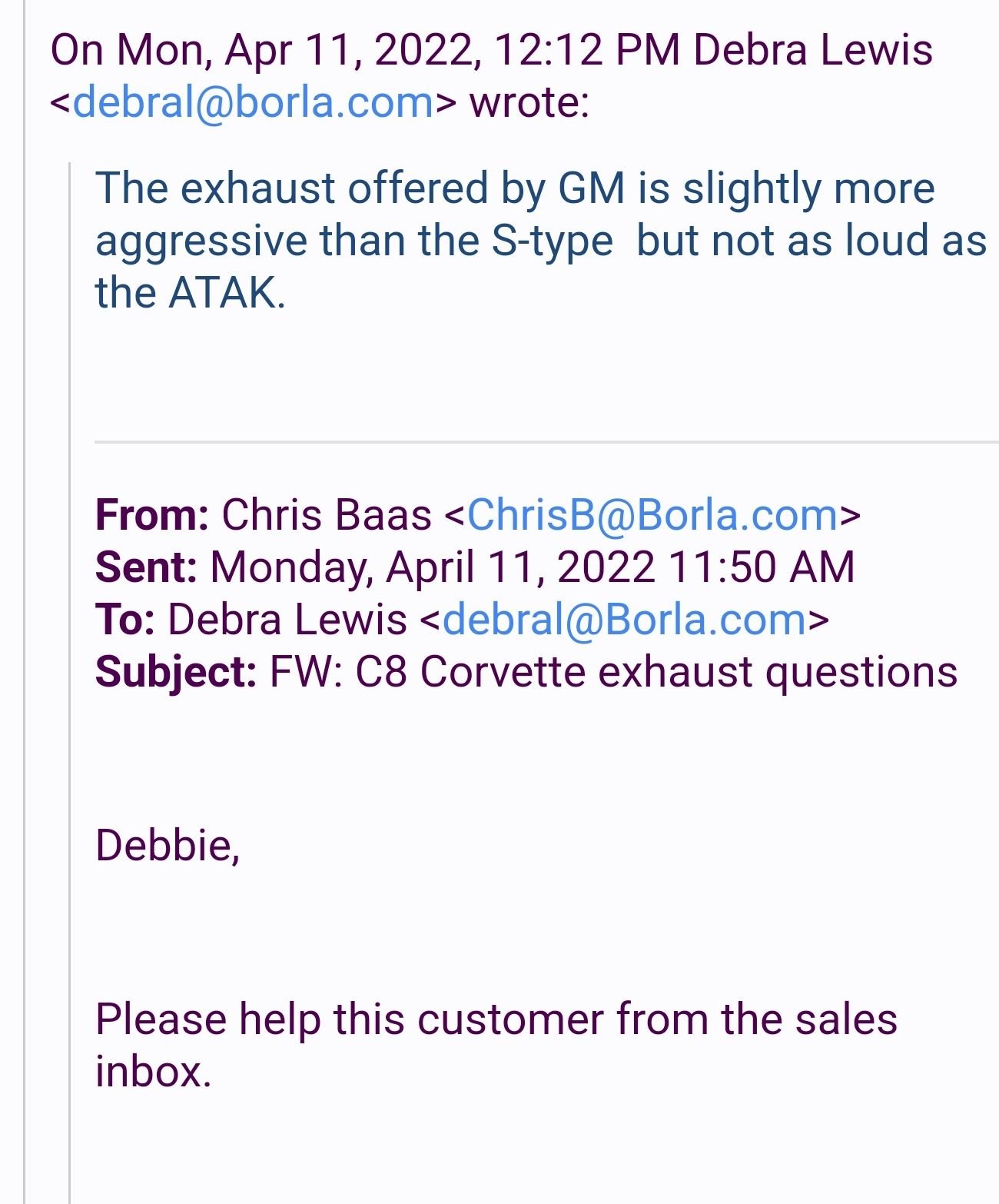The image size is (999, 1204).
Task: Click the bold 'Sent:' label
Action: click(x=146, y=567)
